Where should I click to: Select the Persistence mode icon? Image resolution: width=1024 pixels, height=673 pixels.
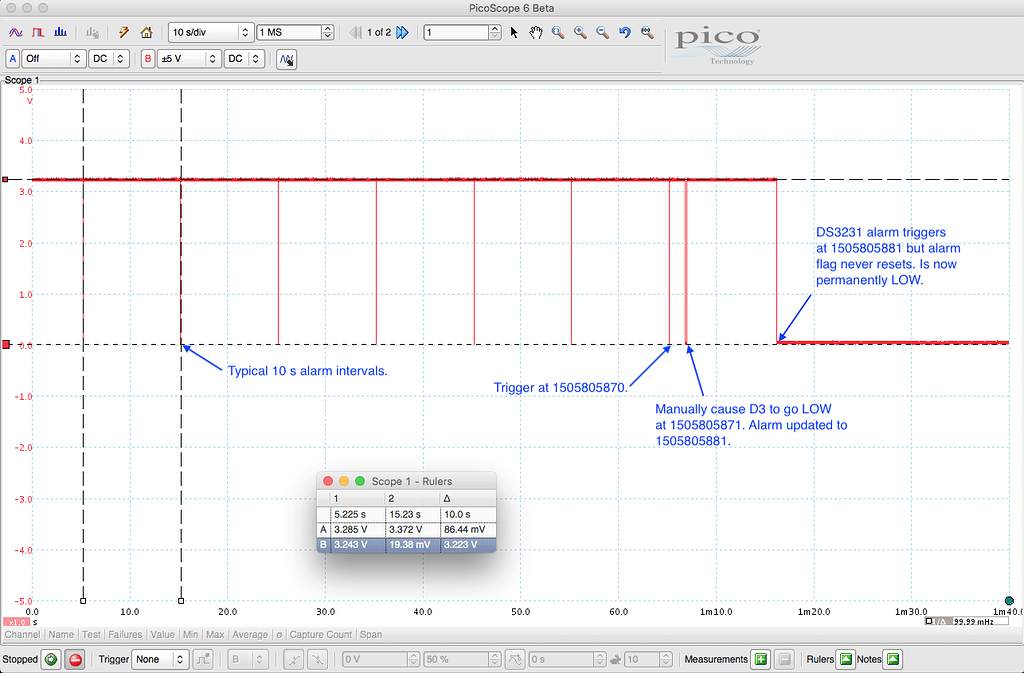(37, 32)
